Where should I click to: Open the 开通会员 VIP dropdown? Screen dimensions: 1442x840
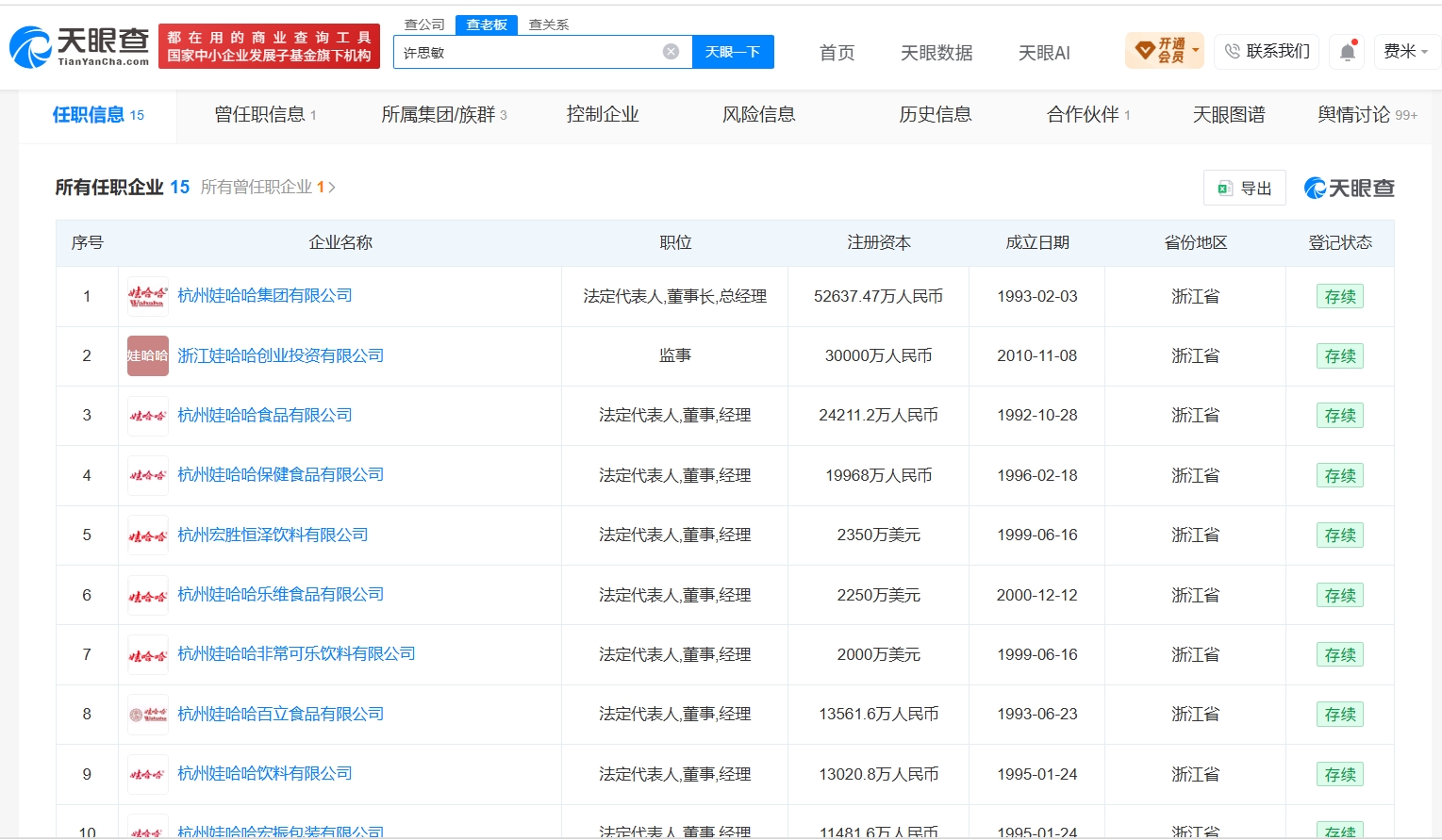pos(1165,51)
